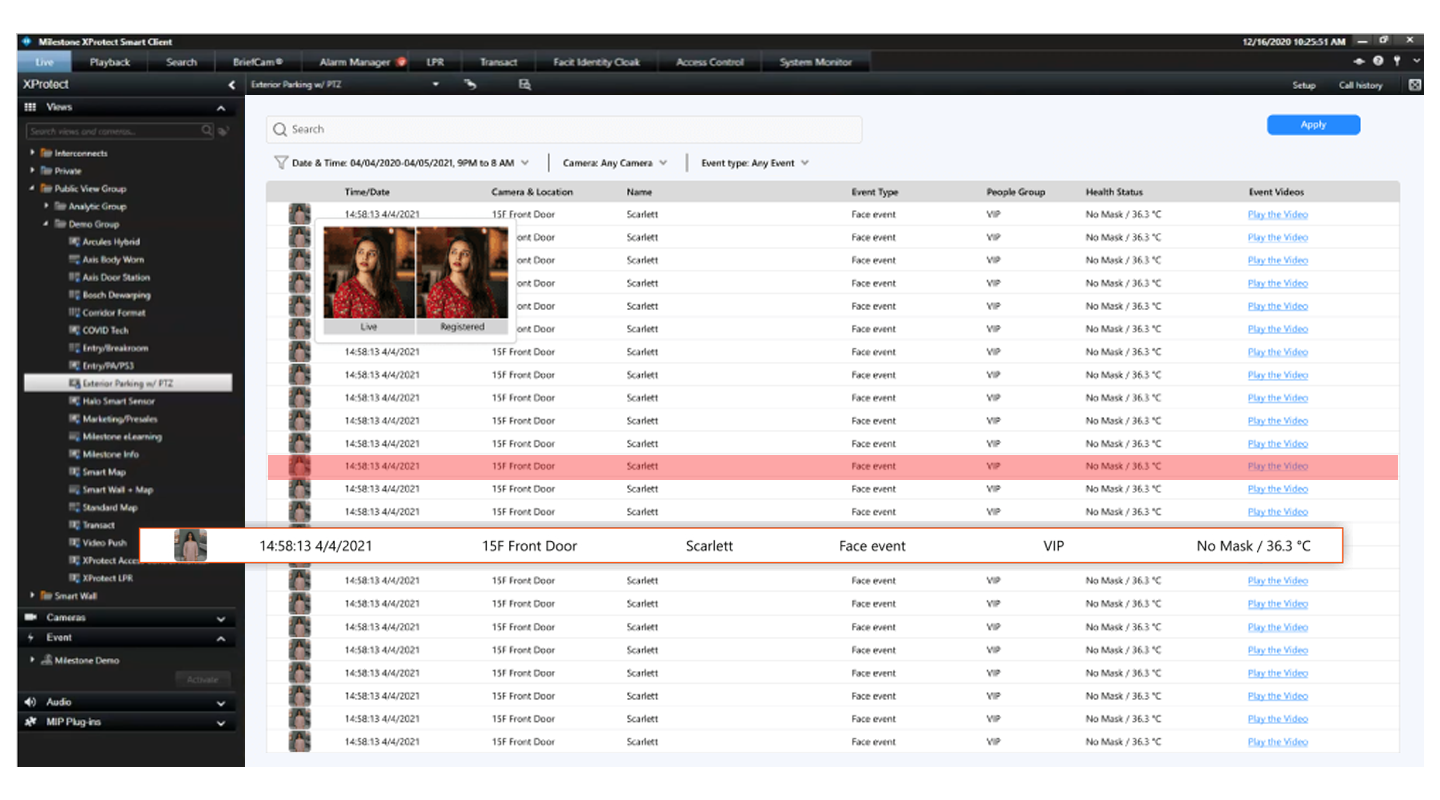Click the Camera & Location column header

coord(532,192)
